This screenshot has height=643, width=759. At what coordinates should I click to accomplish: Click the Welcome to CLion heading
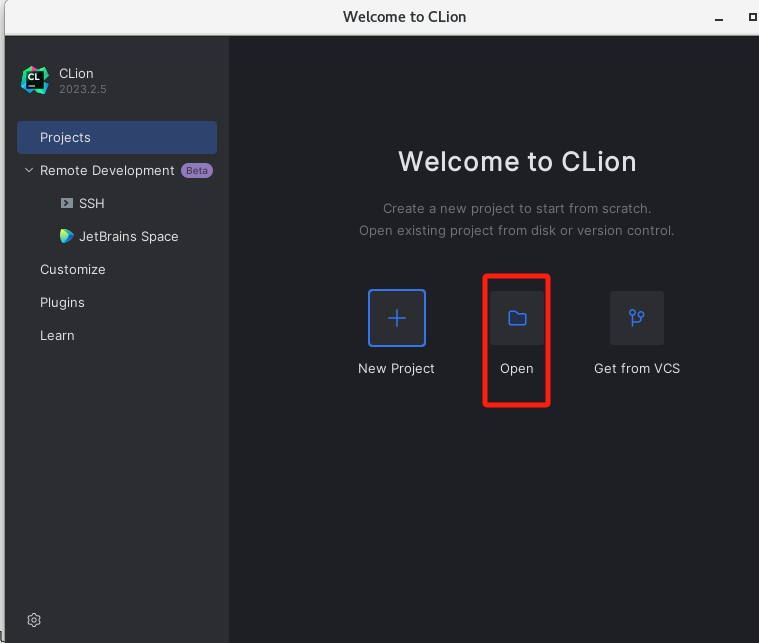[x=517, y=162]
